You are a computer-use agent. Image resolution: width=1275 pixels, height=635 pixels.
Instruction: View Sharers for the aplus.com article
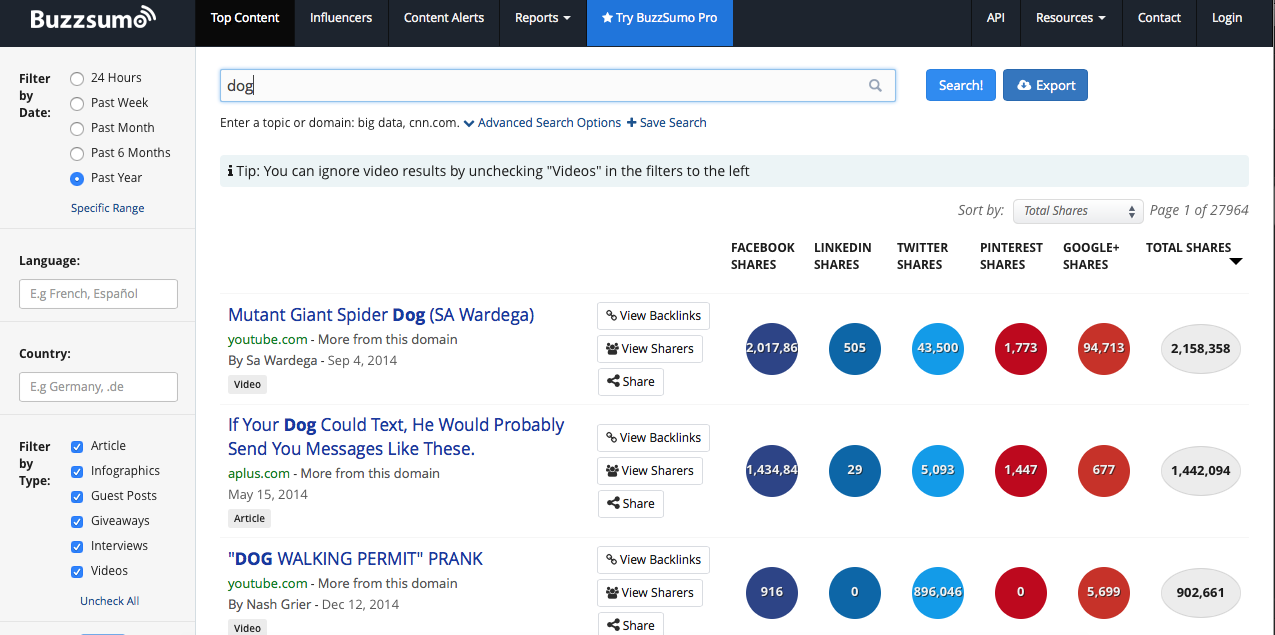pyautogui.click(x=650, y=471)
